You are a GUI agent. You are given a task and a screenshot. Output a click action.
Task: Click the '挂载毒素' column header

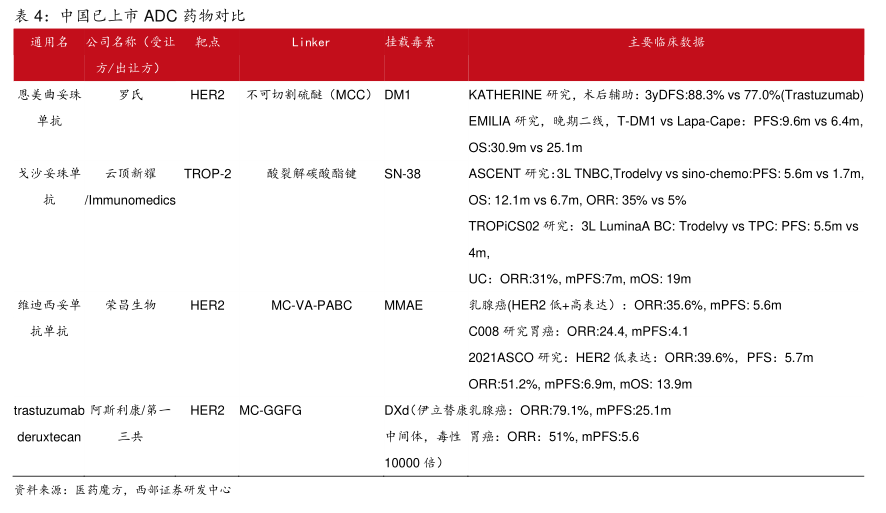pos(410,42)
